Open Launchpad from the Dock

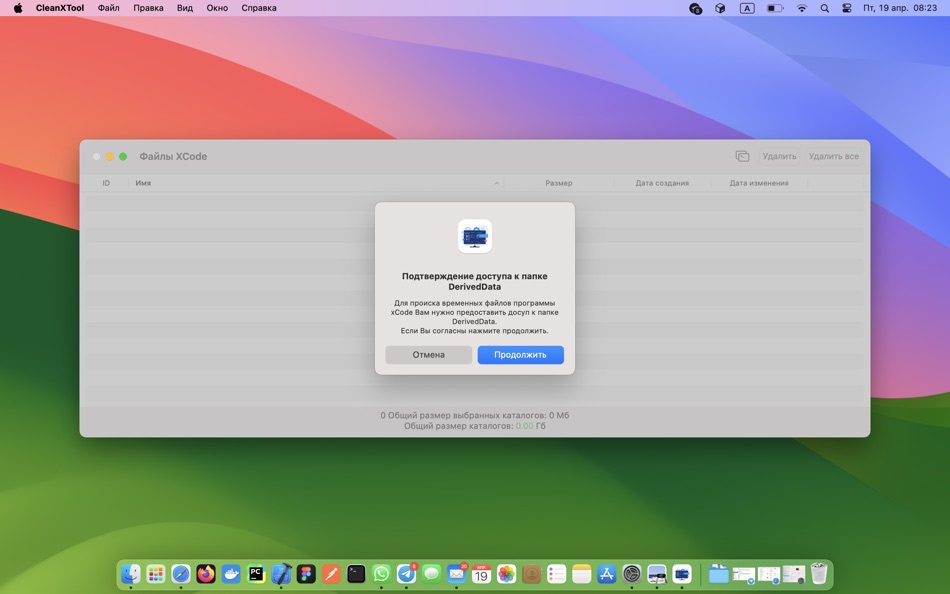point(156,573)
